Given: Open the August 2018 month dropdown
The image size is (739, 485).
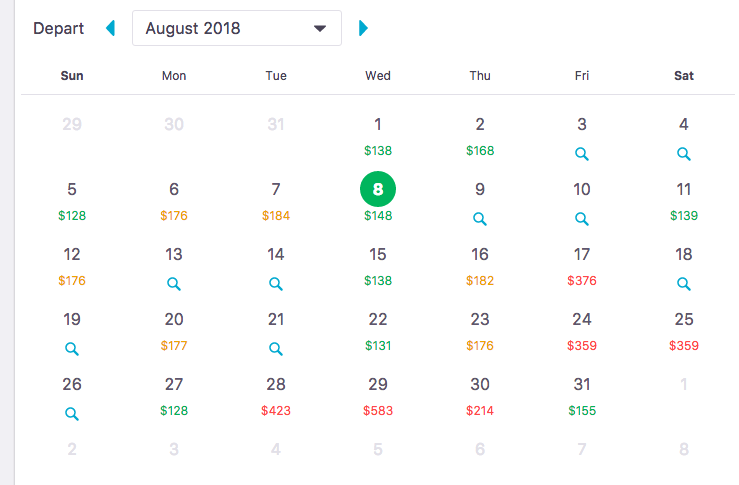Looking at the screenshot, I should (237, 28).
